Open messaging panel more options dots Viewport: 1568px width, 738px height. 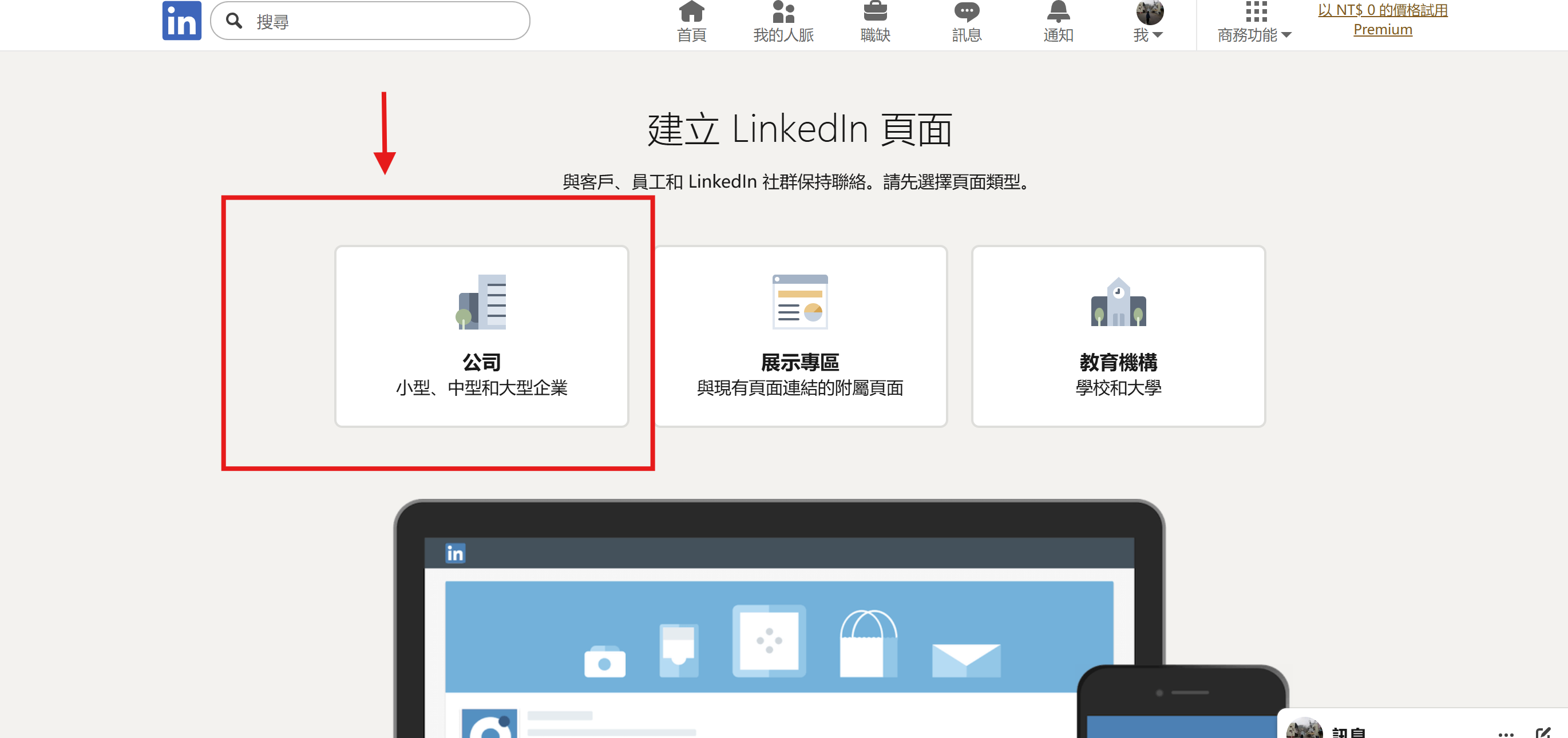(x=1506, y=734)
